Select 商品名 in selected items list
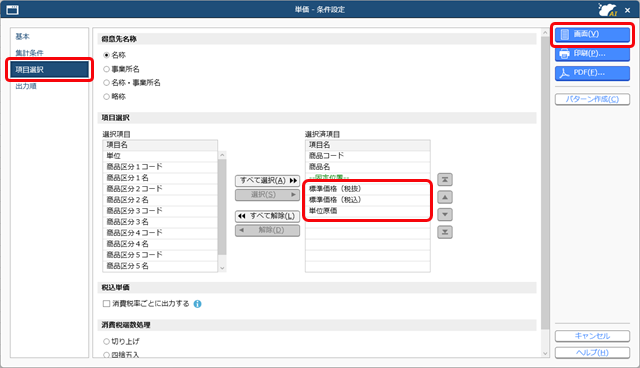The image size is (640, 368). pos(368,167)
